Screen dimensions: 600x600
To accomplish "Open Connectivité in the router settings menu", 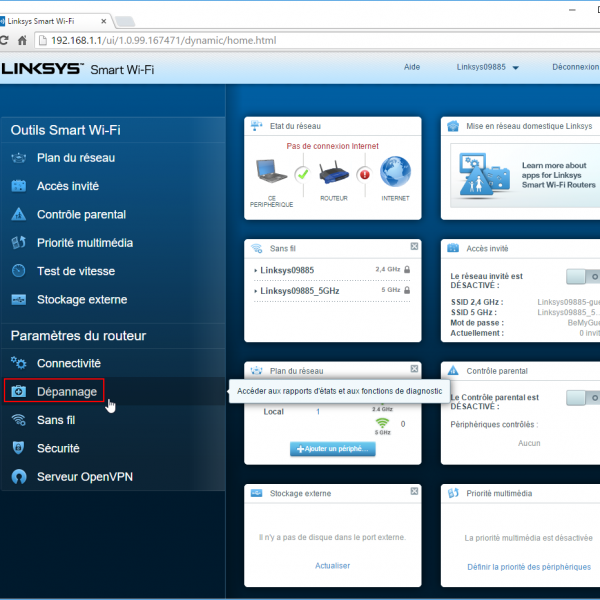I will click(68, 363).
